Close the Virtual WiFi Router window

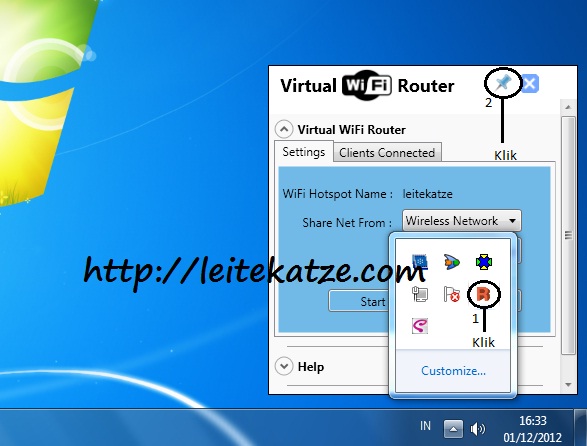pos(530,84)
